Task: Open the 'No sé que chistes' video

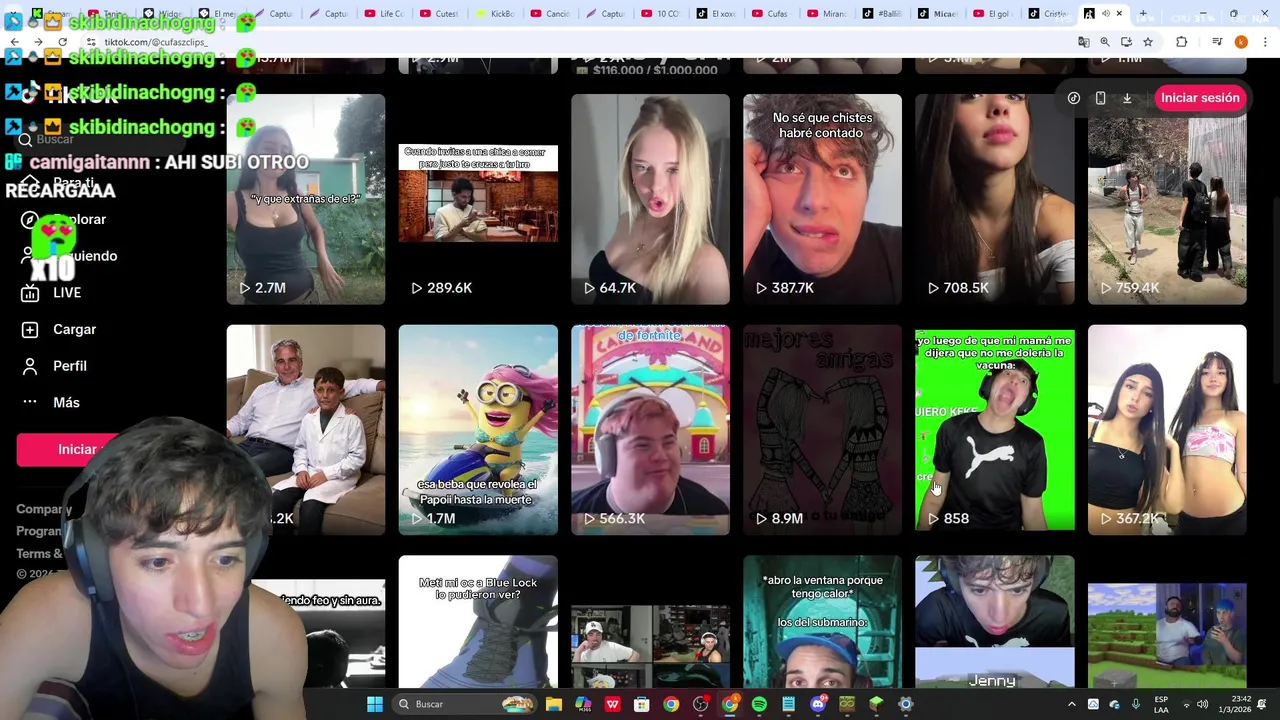Action: pos(822,199)
